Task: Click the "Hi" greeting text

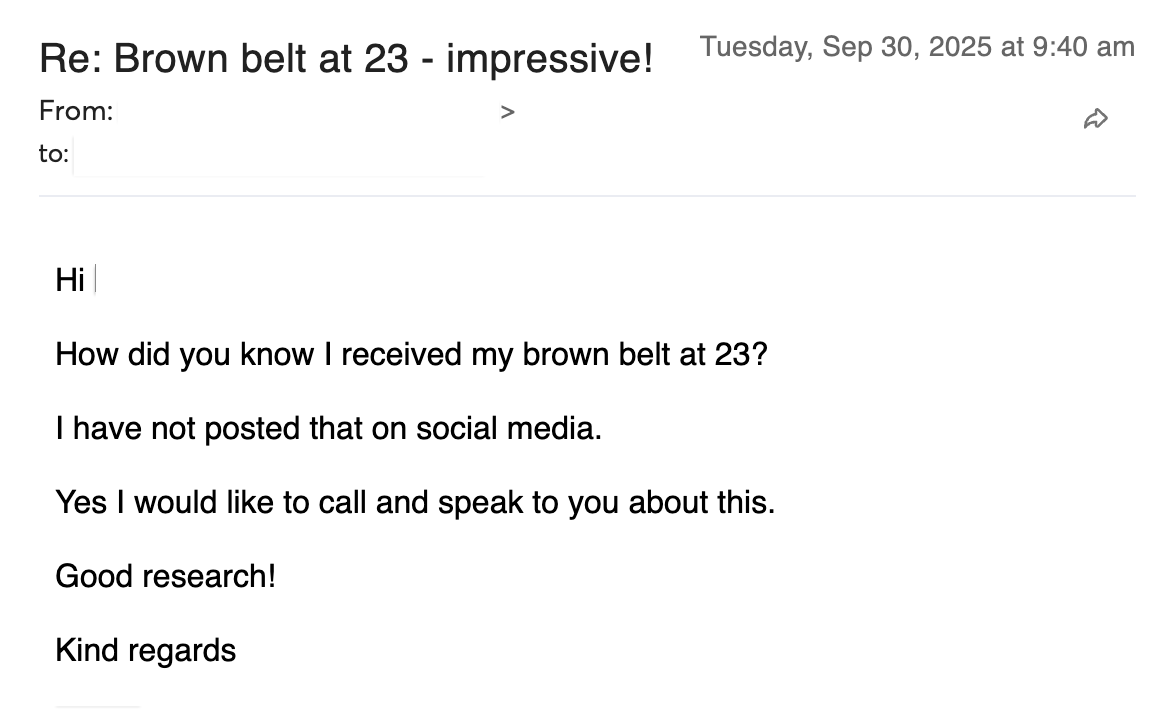Action: click(x=70, y=281)
